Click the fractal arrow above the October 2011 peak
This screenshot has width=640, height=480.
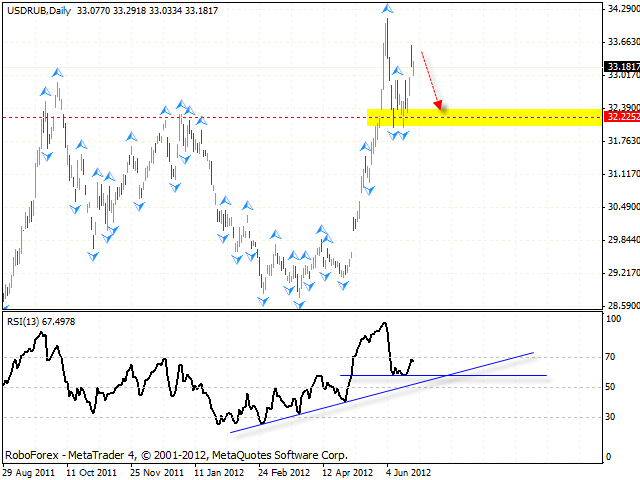pyautogui.click(x=58, y=73)
